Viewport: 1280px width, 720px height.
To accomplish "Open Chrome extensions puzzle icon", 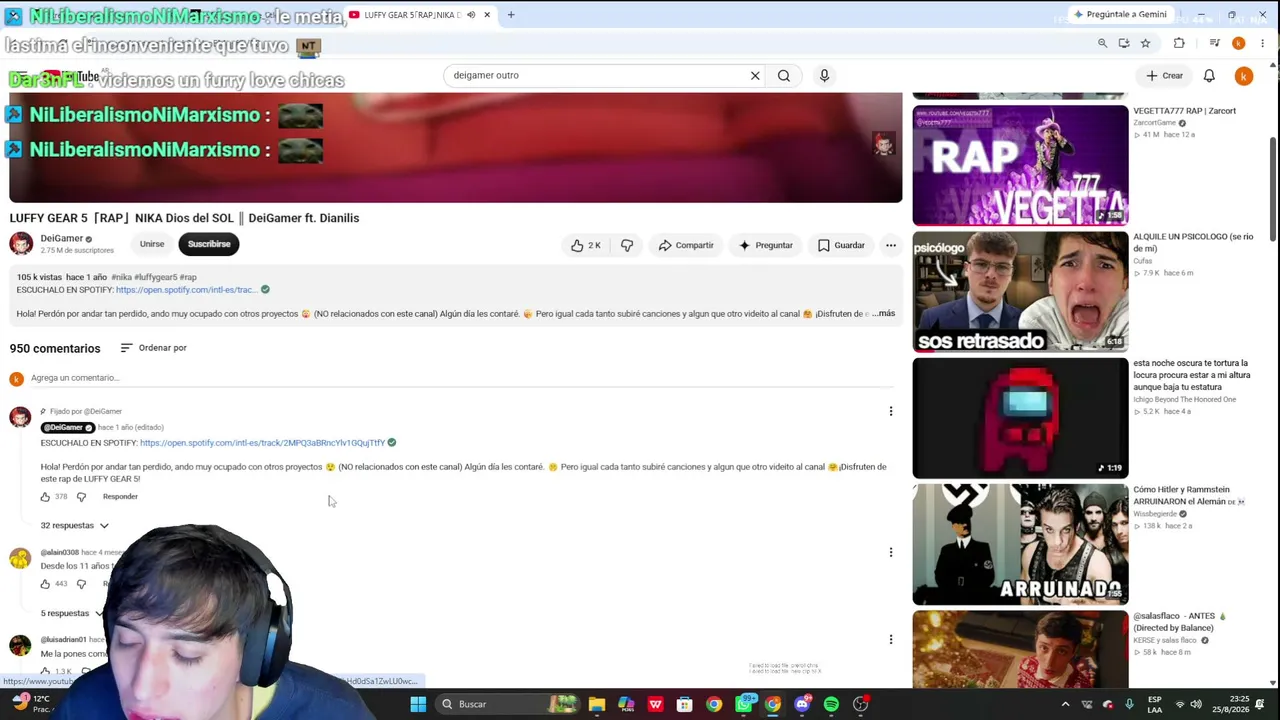I will [1179, 43].
